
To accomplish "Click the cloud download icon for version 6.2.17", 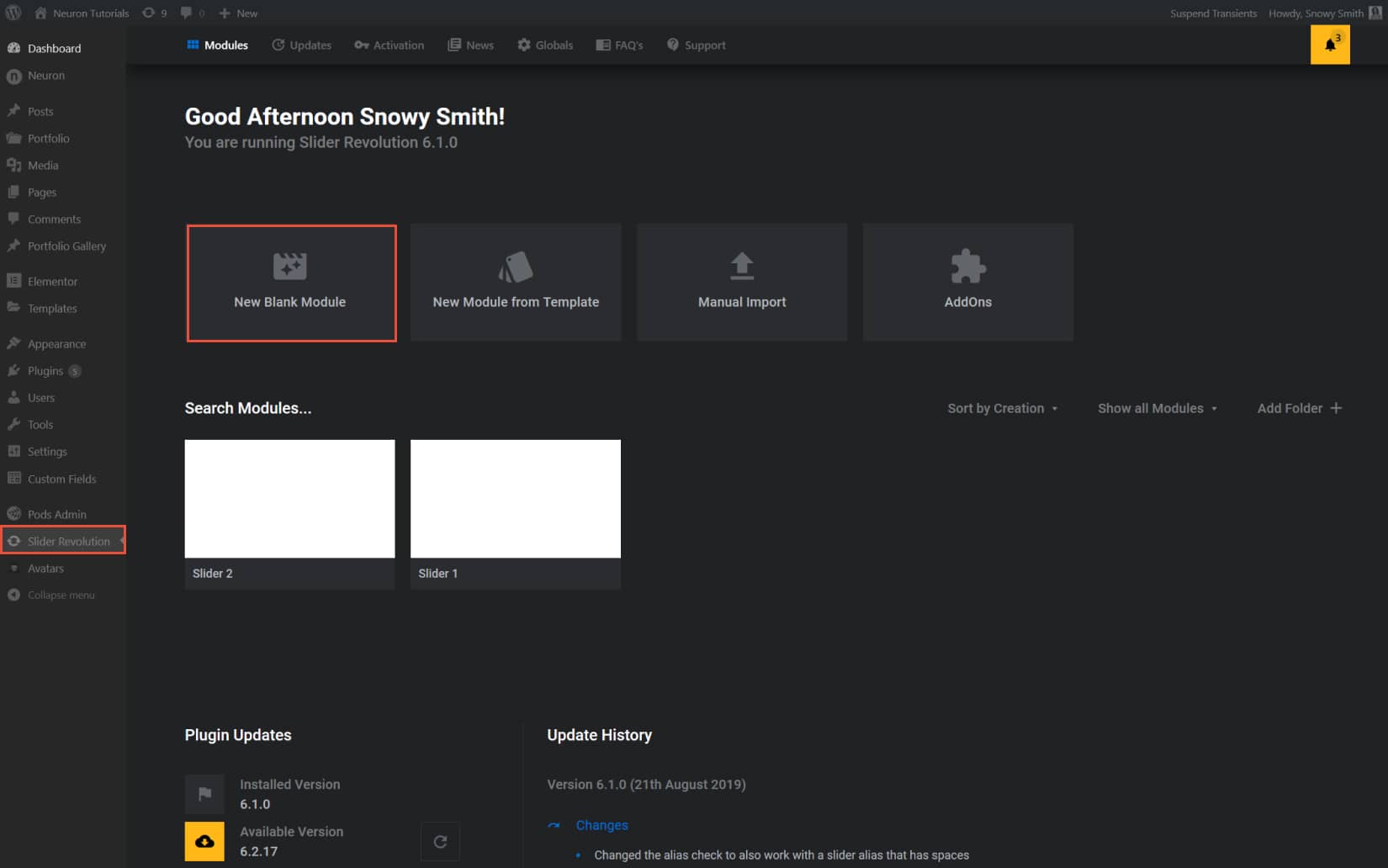I will (x=204, y=841).
